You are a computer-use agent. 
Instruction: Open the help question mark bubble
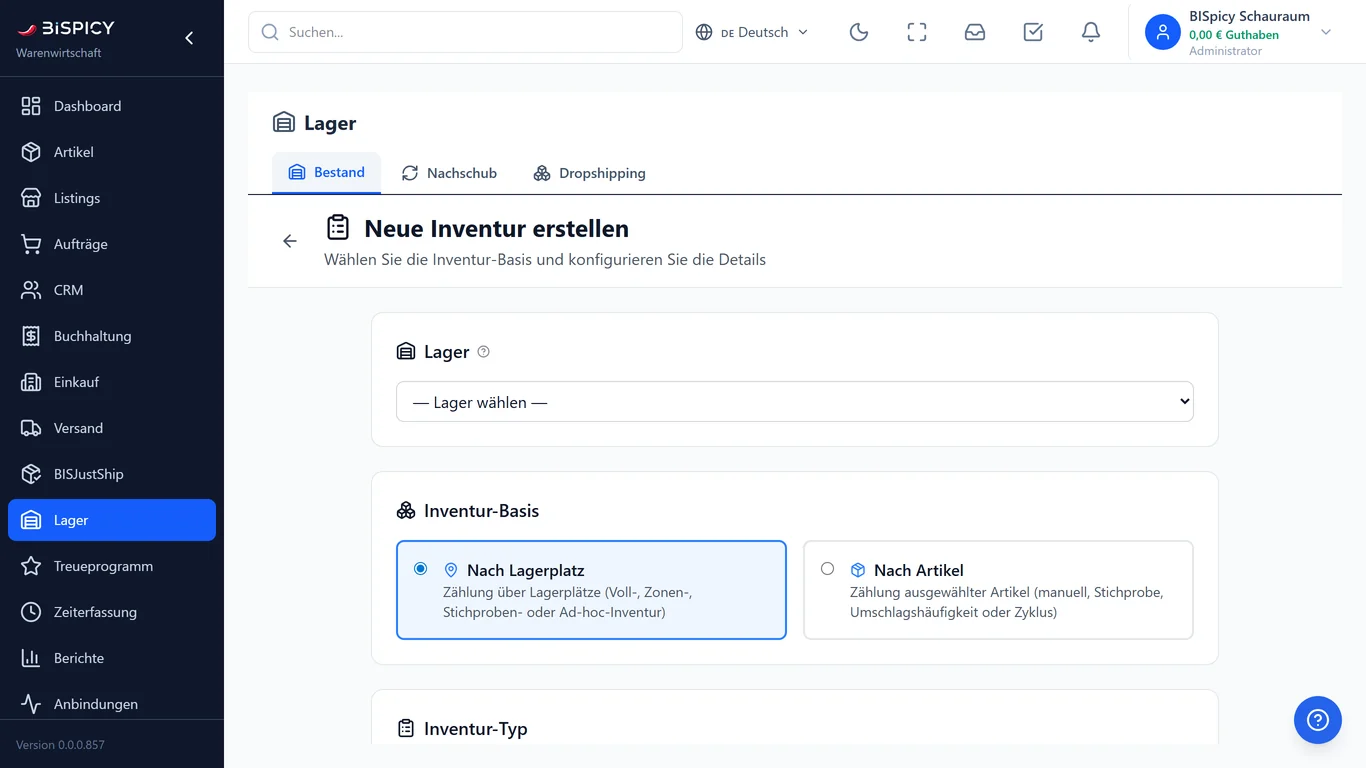[1318, 720]
